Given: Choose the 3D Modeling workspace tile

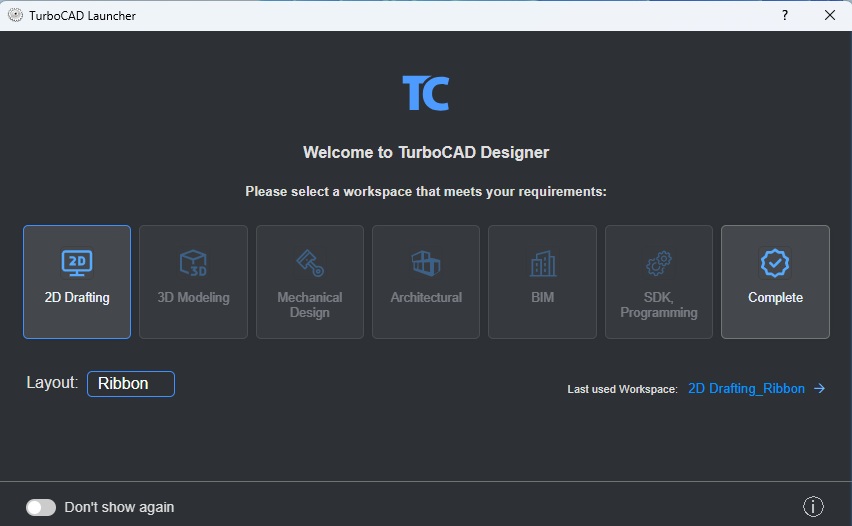Looking at the screenshot, I should 193,282.
